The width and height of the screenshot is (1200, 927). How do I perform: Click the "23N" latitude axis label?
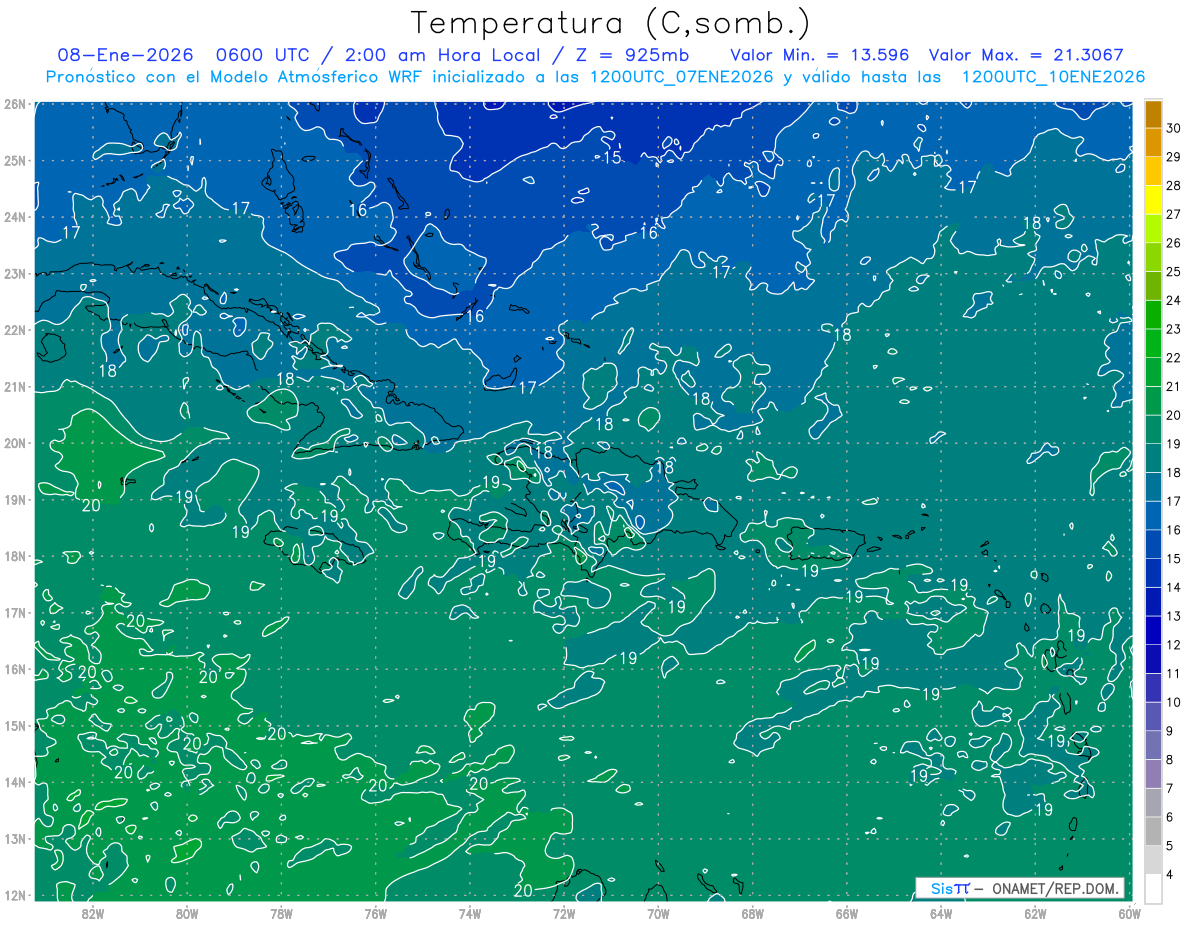(15, 273)
